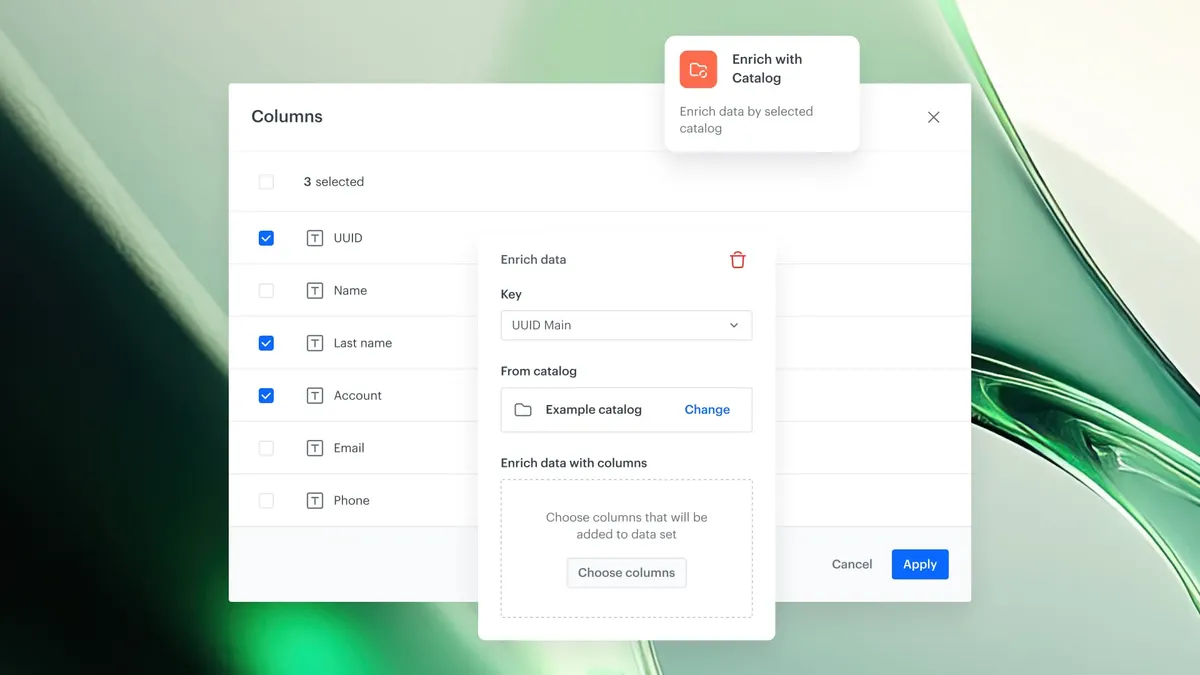This screenshot has height=675, width=1200.
Task: Uncheck the Last name checkbox
Action: click(x=266, y=342)
